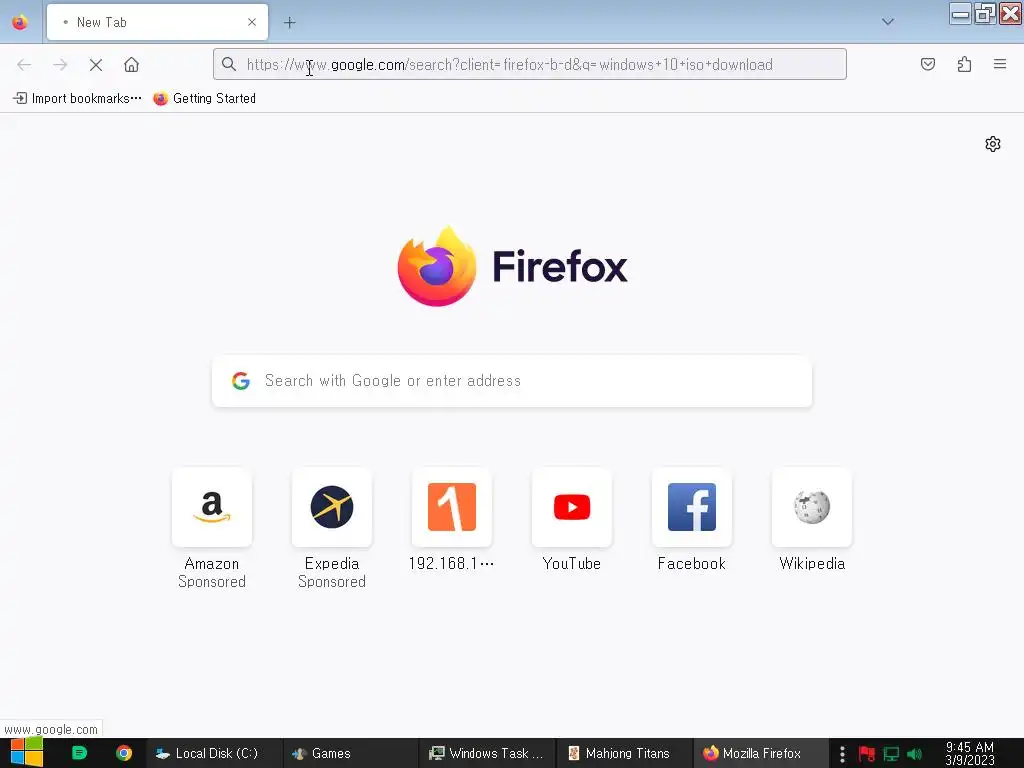Launch Chrome from the taskbar

[x=123, y=753]
